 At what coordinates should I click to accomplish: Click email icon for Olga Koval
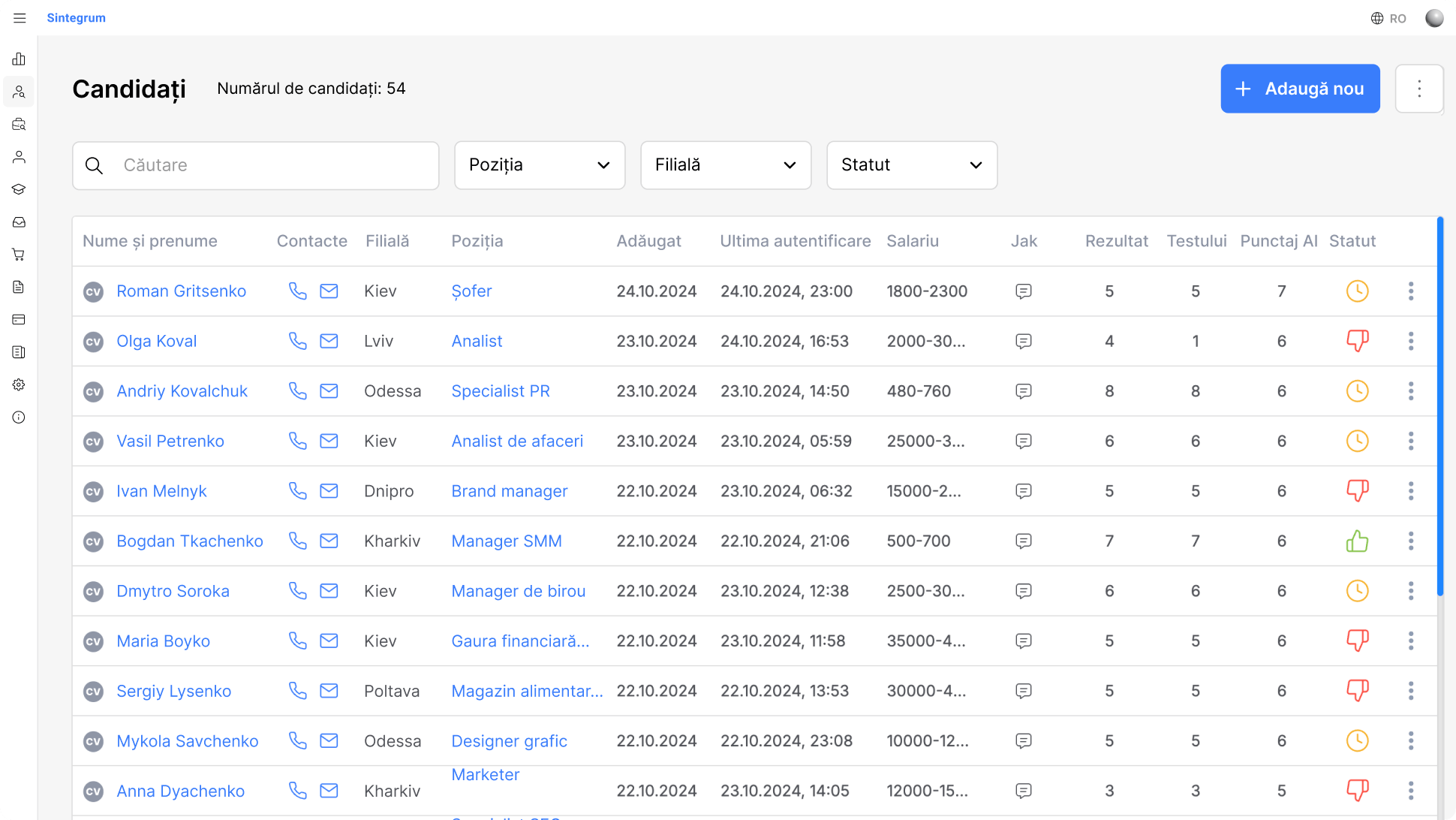click(x=329, y=341)
